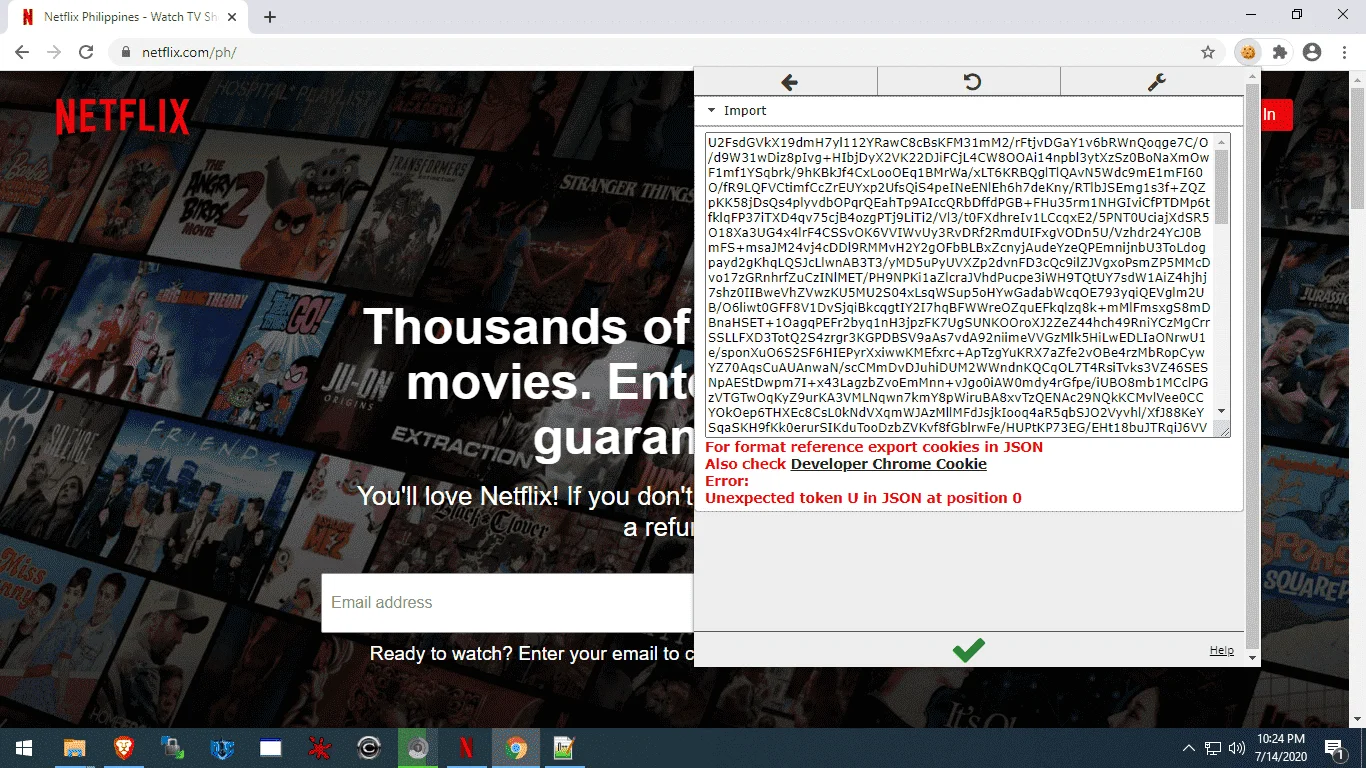Screen dimensions: 1366x768
Task: Click the netflix.com/ph/ address bar
Action: [660, 52]
